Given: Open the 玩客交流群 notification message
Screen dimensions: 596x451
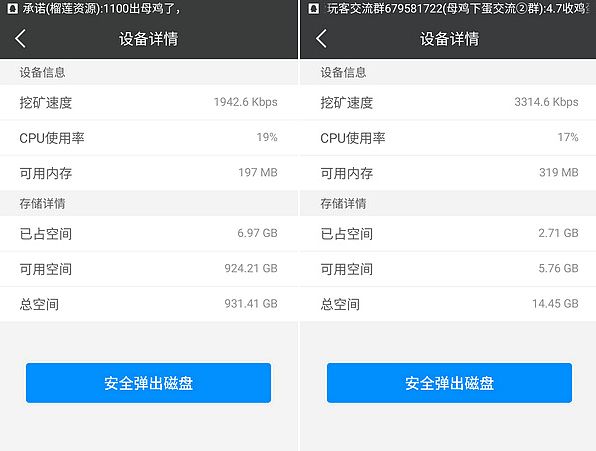Looking at the screenshot, I should tap(459, 8).
